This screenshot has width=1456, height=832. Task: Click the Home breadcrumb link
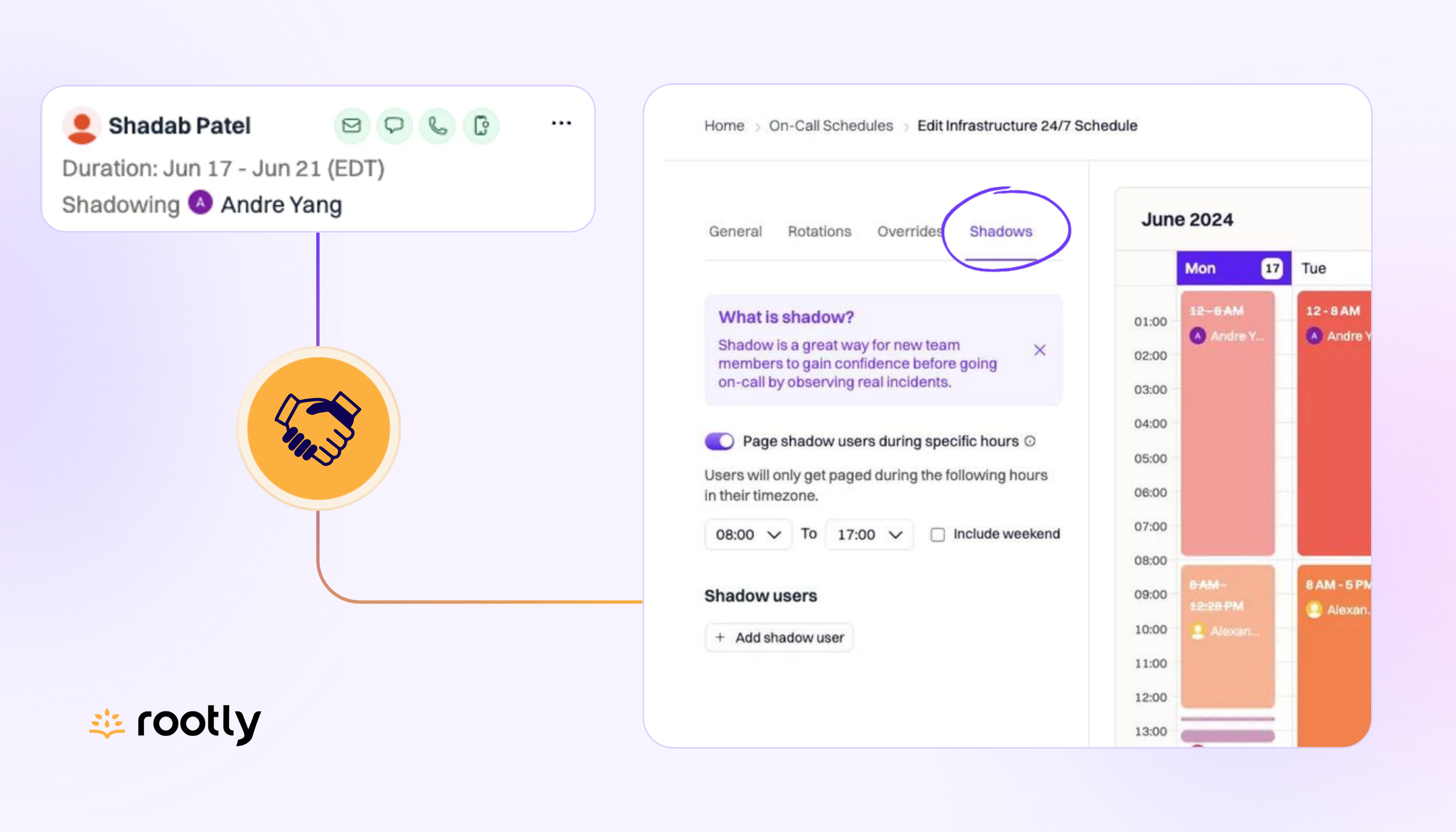click(x=723, y=126)
